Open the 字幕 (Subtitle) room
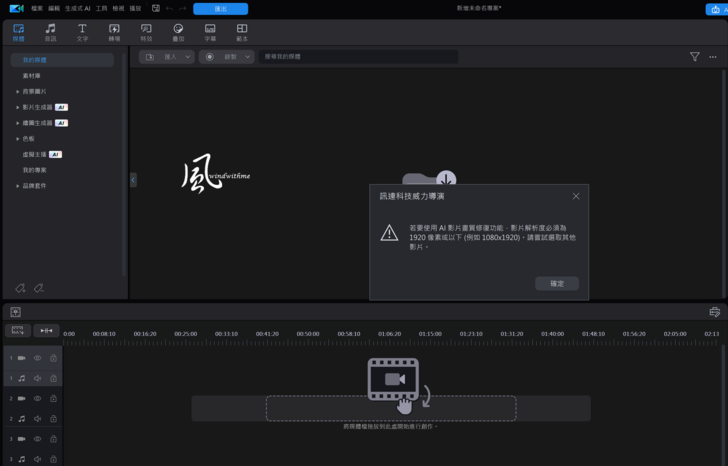Viewport: 728px width, 466px height. 210,32
